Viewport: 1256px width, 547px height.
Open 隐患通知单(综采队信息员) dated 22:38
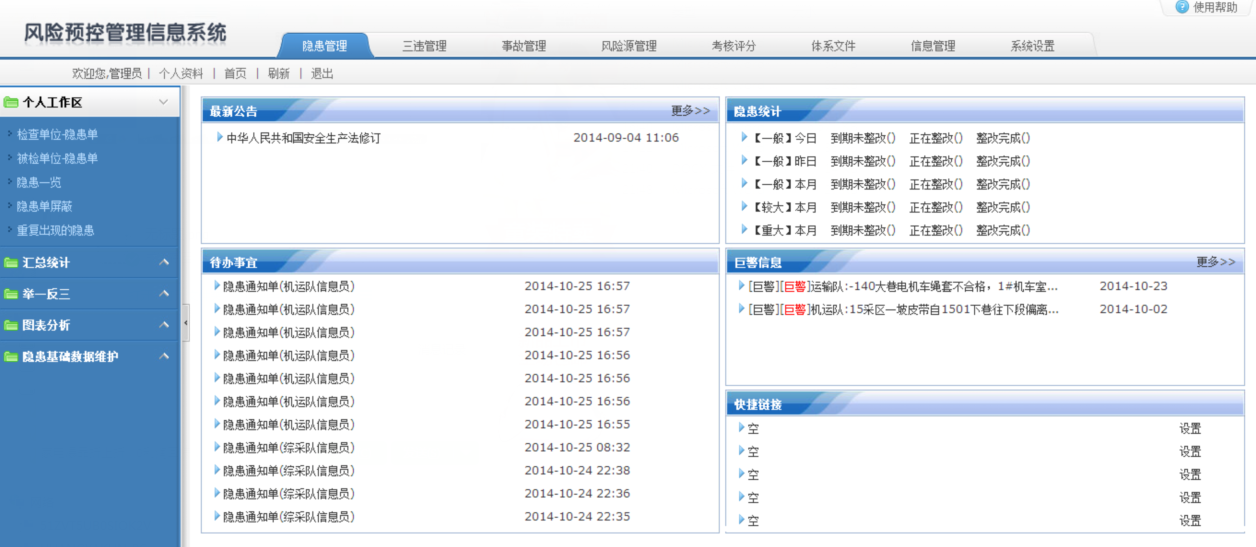[x=288, y=470]
